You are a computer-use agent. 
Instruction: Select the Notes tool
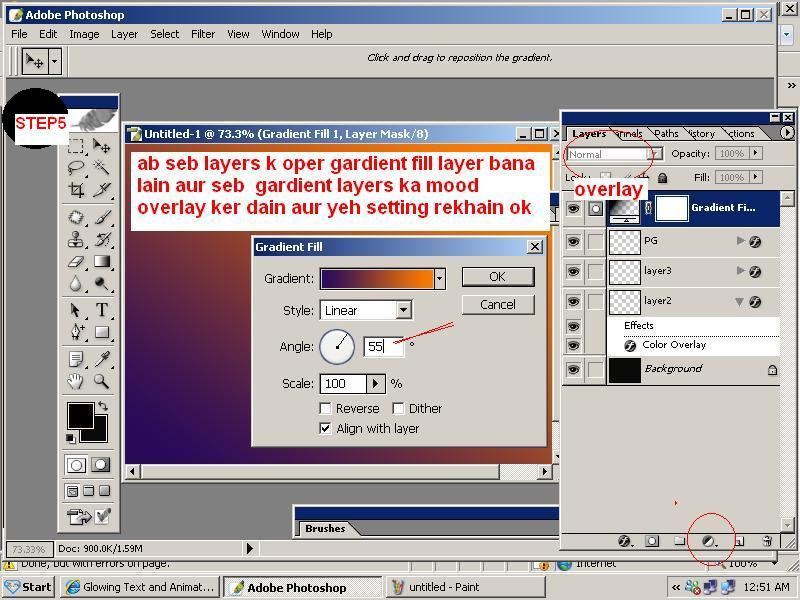[x=76, y=359]
